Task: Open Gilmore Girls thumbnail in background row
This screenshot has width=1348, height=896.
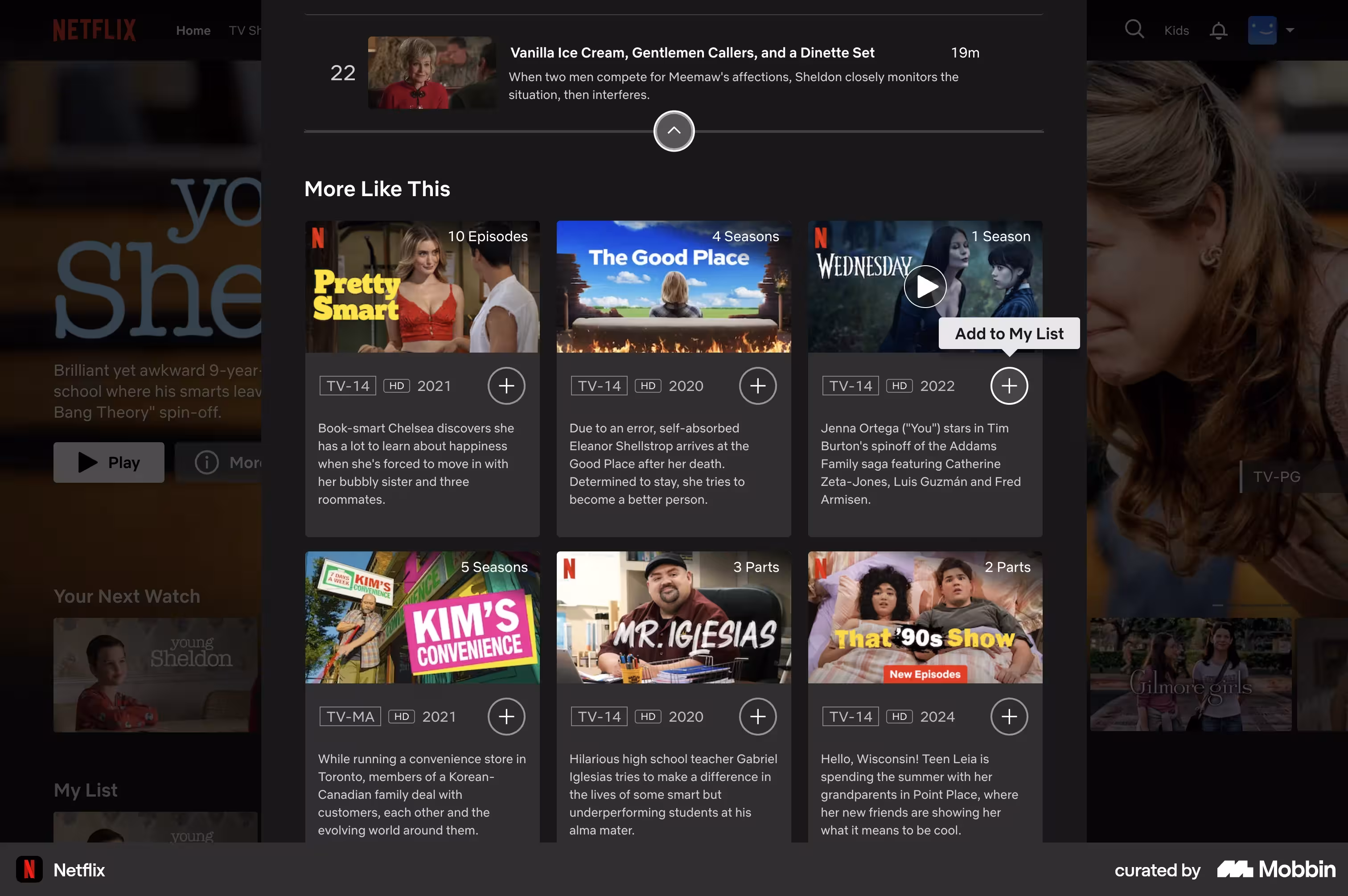Action: tap(1190, 674)
